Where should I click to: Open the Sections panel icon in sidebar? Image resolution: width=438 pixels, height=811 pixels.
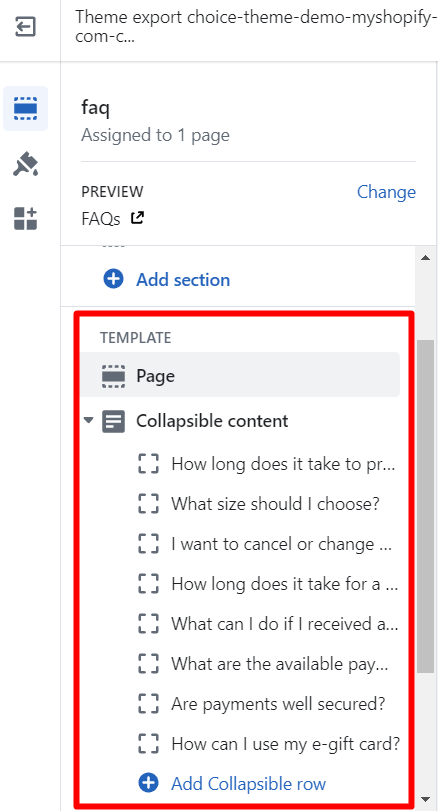pos(25,109)
